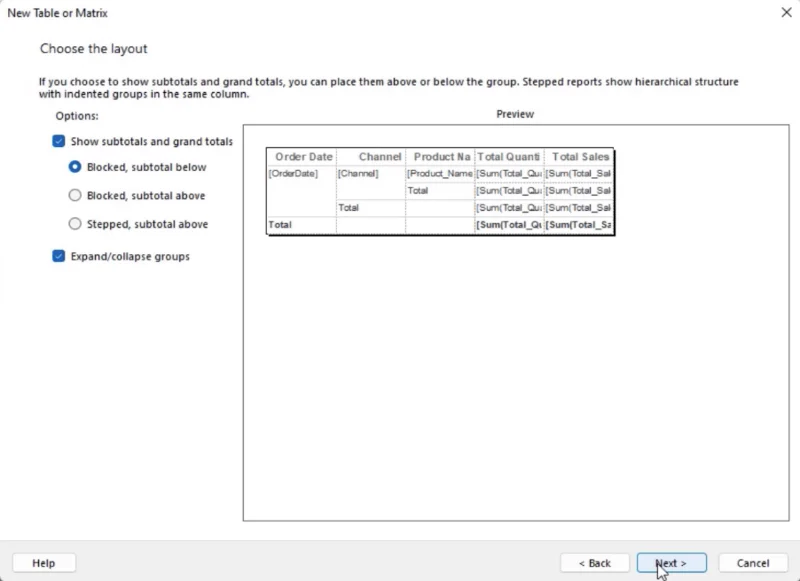This screenshot has width=800, height=581.
Task: Cancel the New Table or Matrix wizard
Action: (x=753, y=563)
